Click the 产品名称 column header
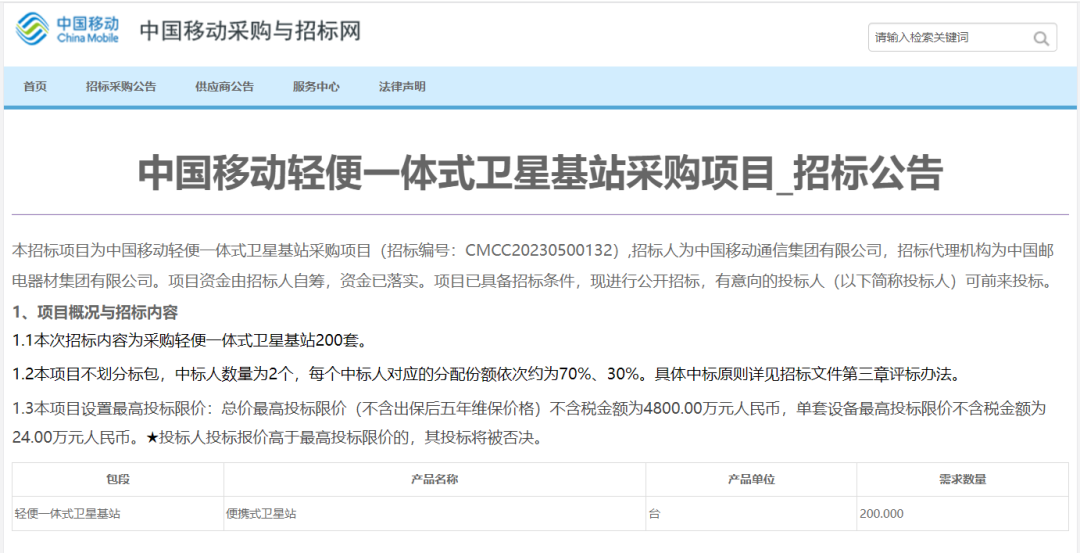Viewport: 1080px width, 553px height. (434, 479)
